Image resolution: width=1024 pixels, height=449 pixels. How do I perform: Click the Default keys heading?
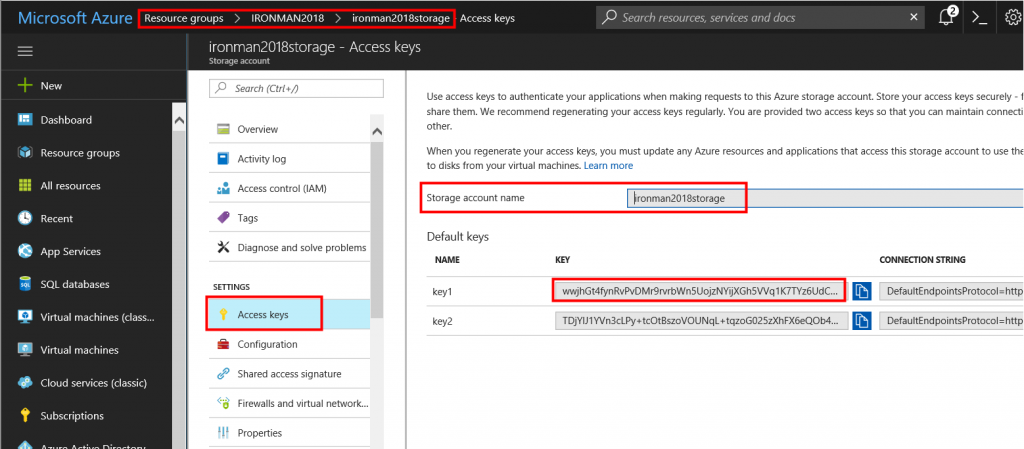(458, 236)
